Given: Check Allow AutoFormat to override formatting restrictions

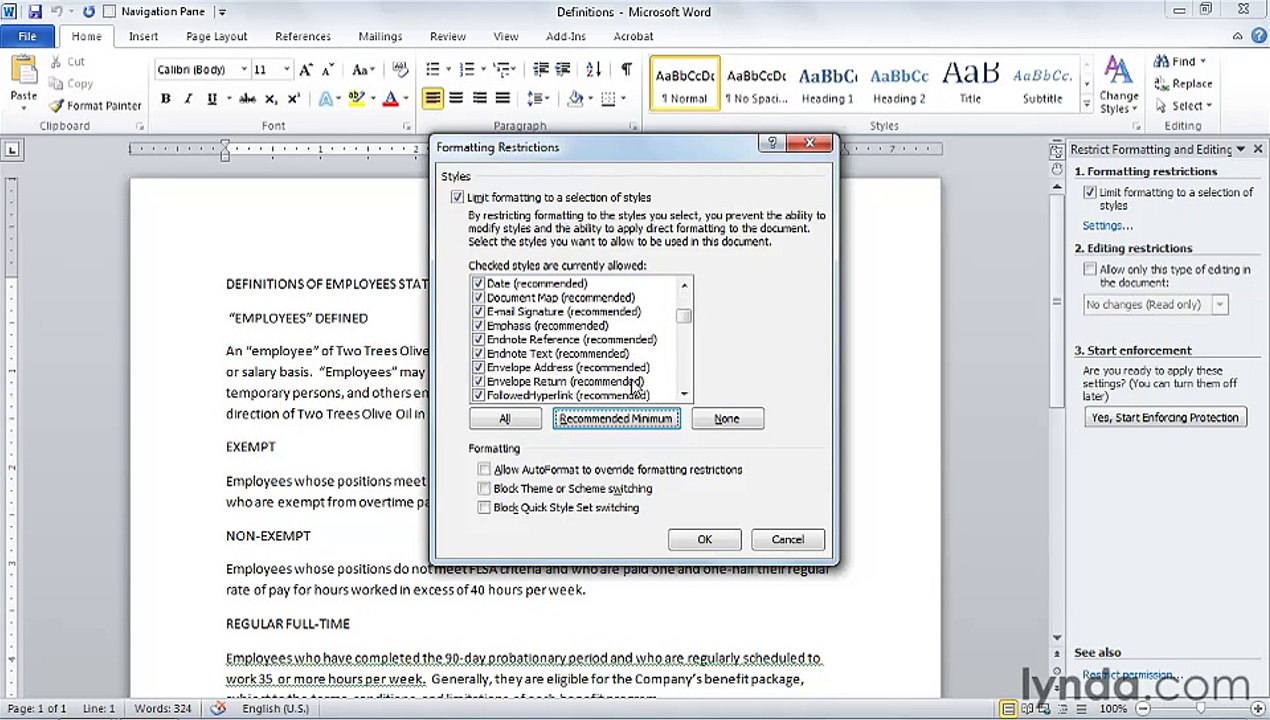Looking at the screenshot, I should [x=484, y=470].
